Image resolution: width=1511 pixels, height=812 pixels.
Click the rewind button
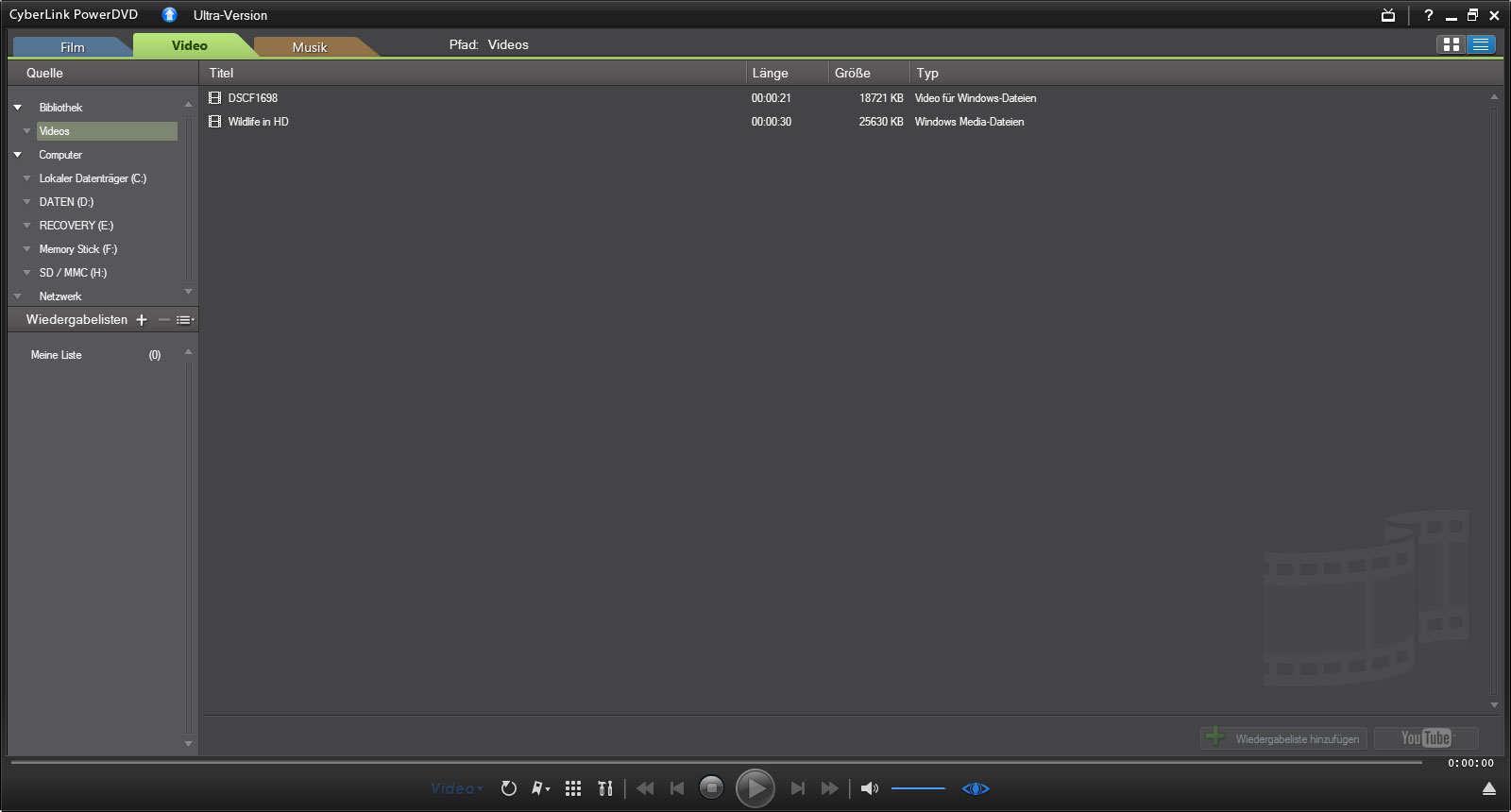click(x=645, y=788)
